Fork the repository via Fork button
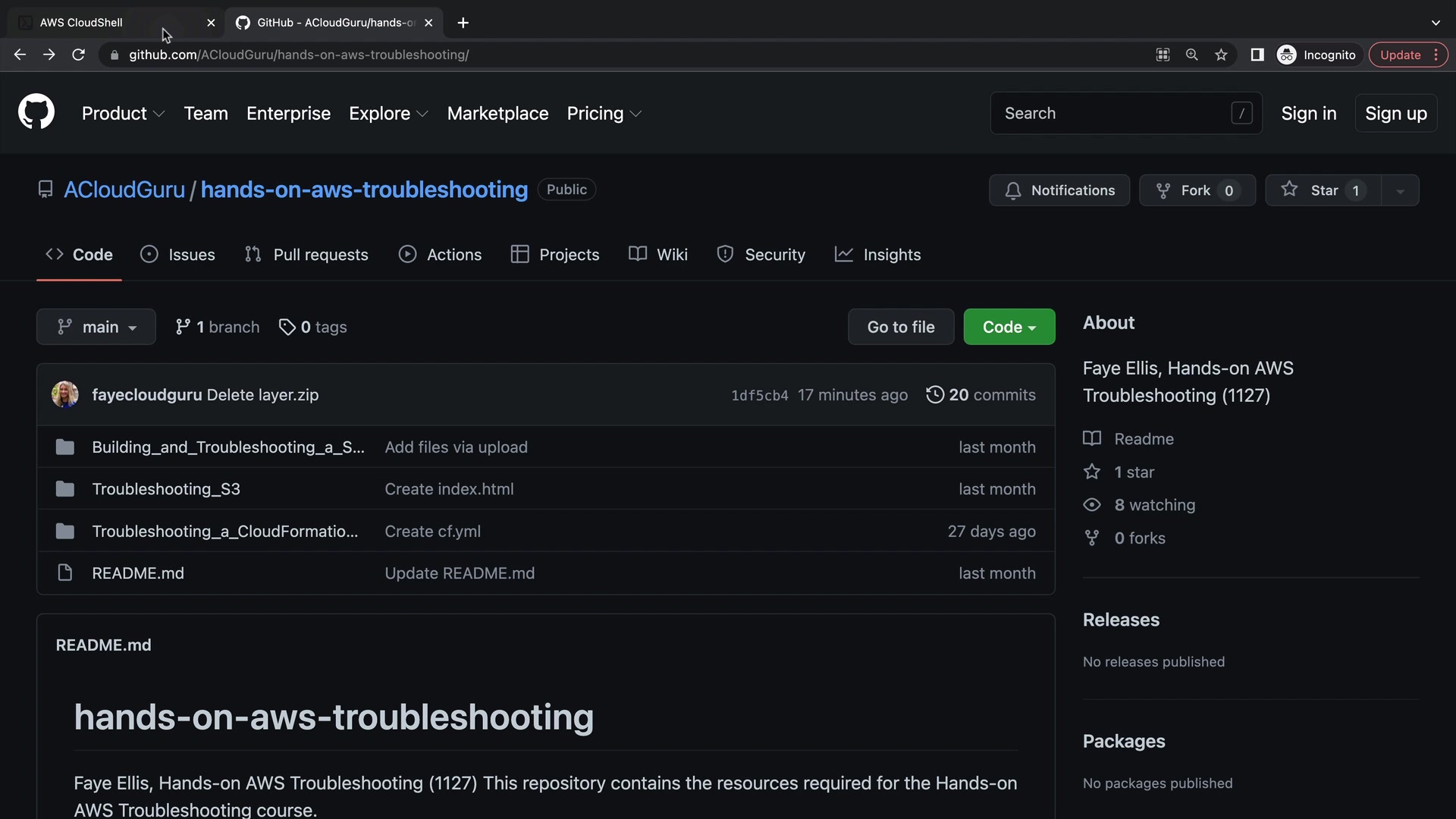Image resolution: width=1456 pixels, height=819 pixels. [1197, 190]
